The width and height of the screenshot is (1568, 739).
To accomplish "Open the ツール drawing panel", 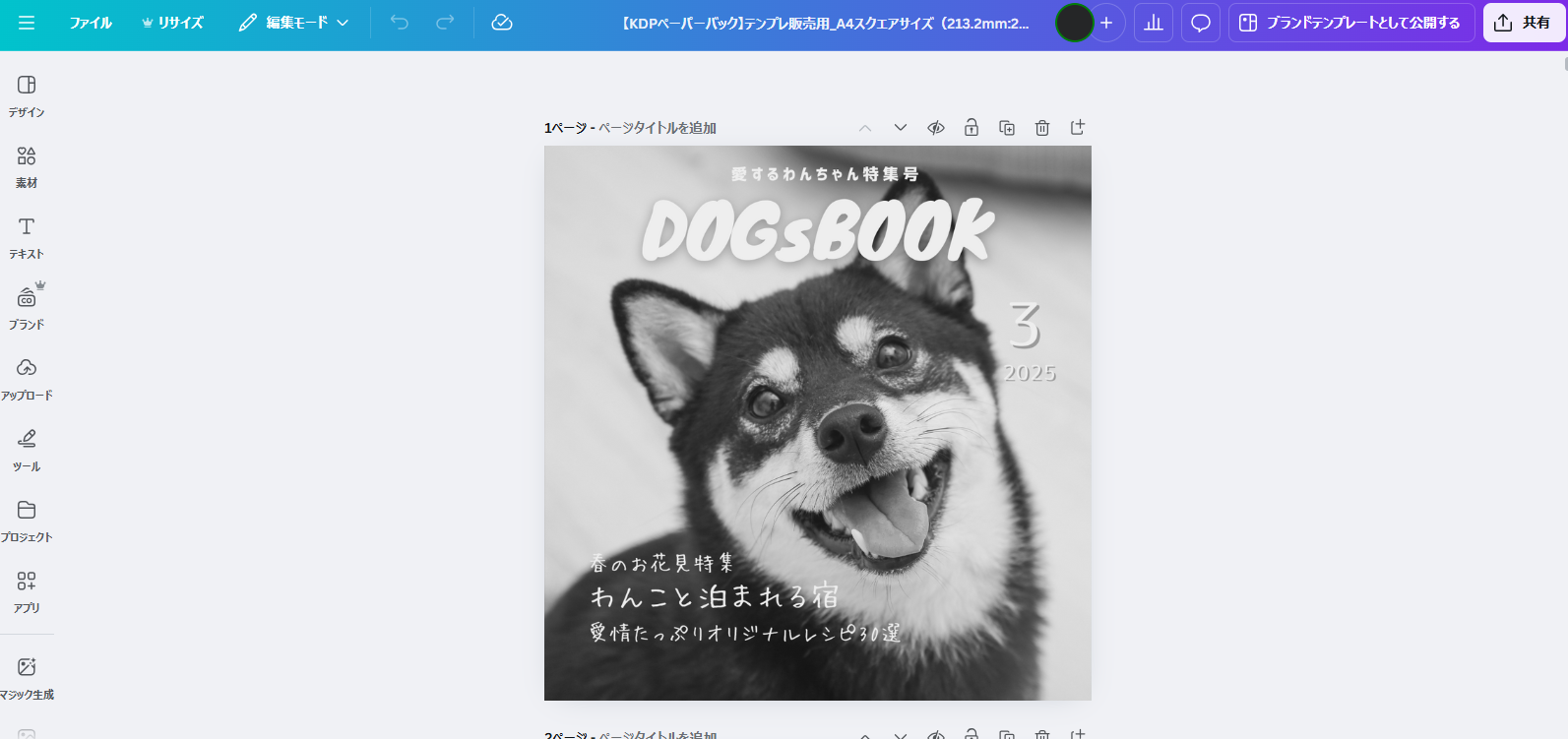I will point(27,451).
